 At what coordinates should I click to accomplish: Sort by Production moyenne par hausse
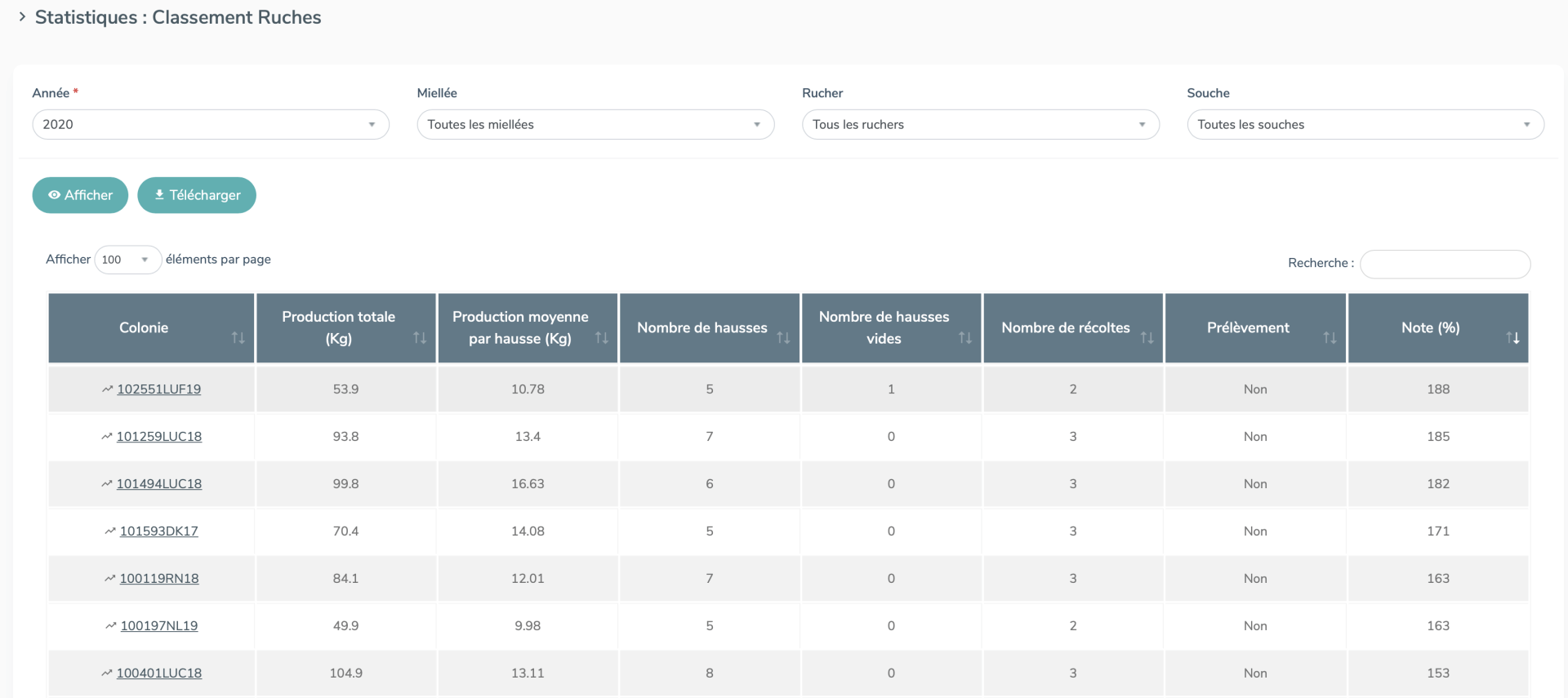(x=602, y=337)
